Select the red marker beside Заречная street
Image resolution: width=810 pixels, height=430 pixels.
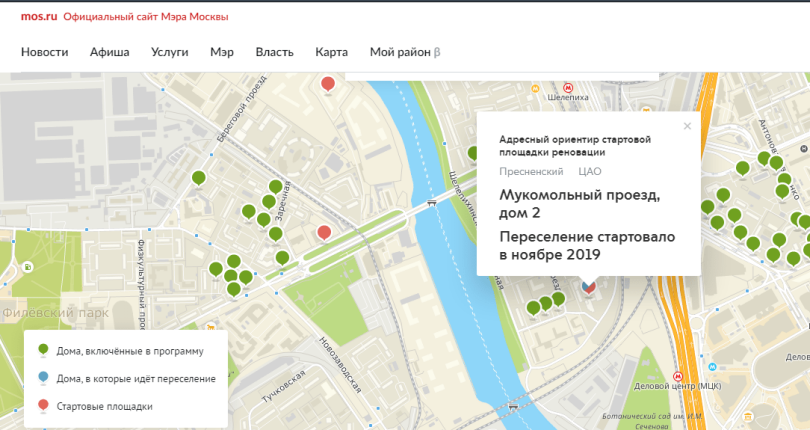tap(324, 233)
